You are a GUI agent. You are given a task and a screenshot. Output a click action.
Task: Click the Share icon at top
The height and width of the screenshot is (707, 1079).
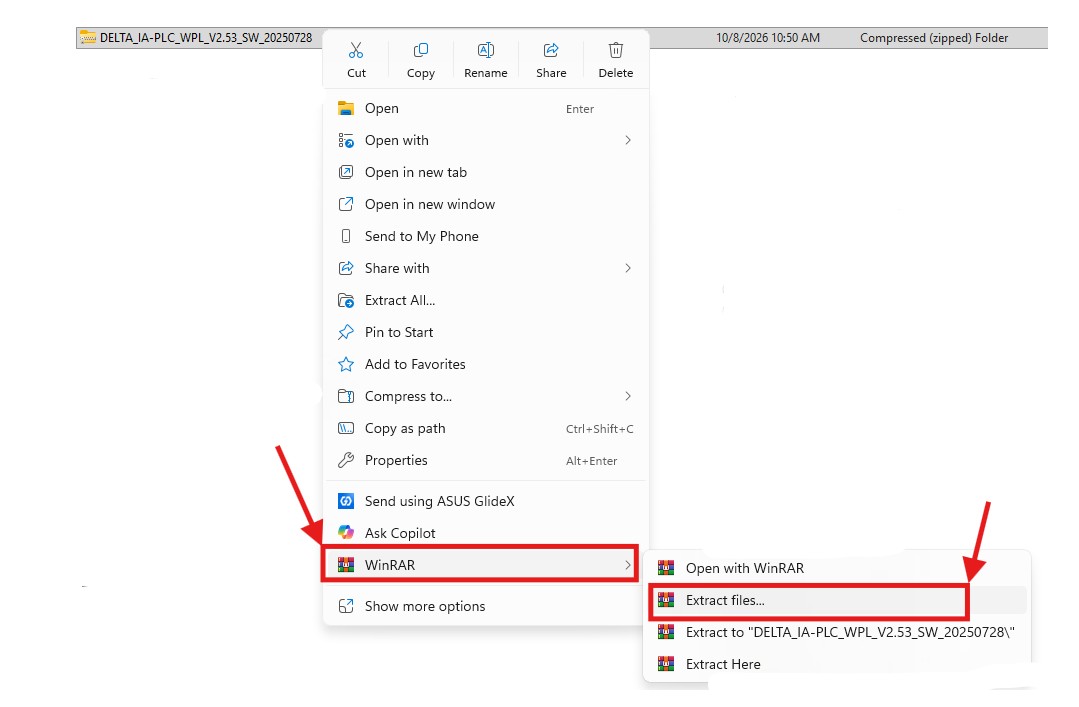[551, 50]
